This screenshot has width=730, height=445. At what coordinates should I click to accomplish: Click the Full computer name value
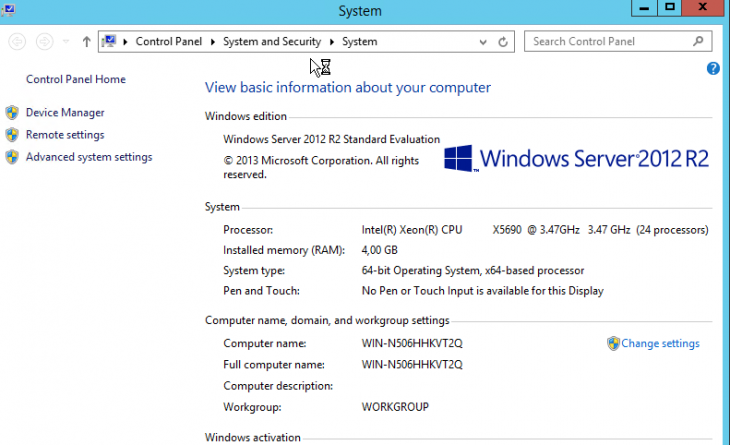(412, 364)
